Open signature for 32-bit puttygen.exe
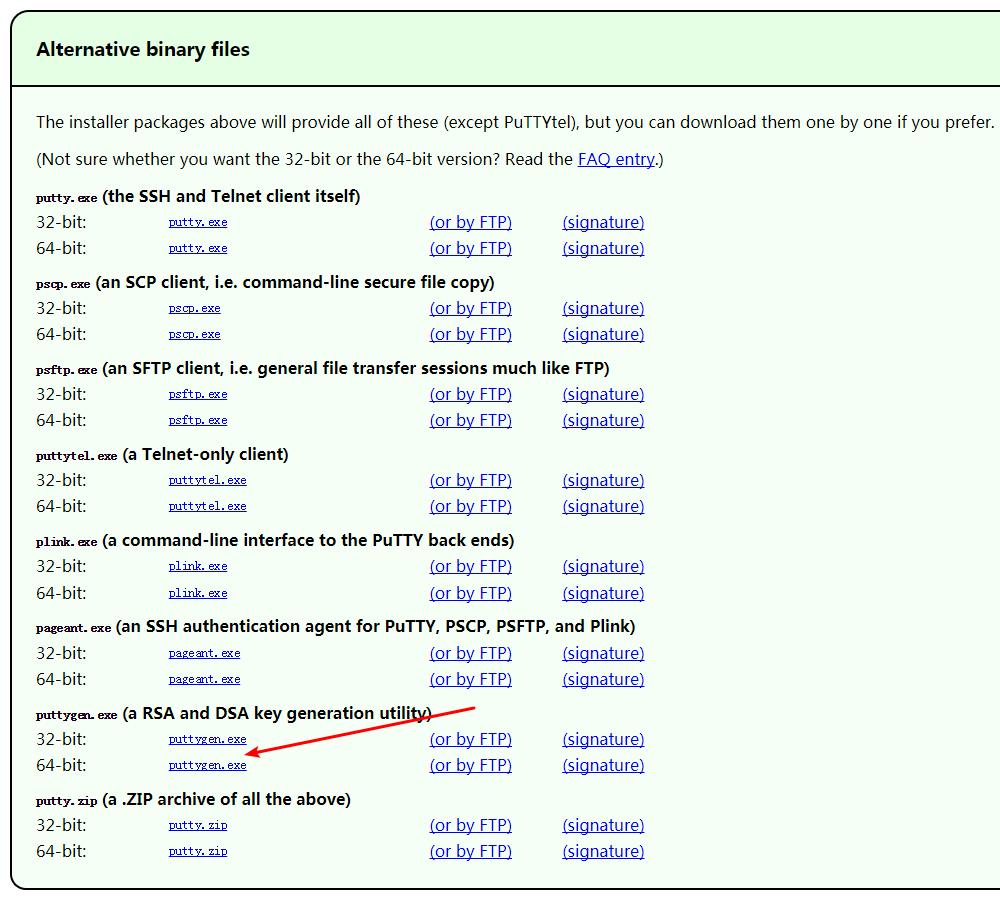The width and height of the screenshot is (1000, 900). coord(603,740)
